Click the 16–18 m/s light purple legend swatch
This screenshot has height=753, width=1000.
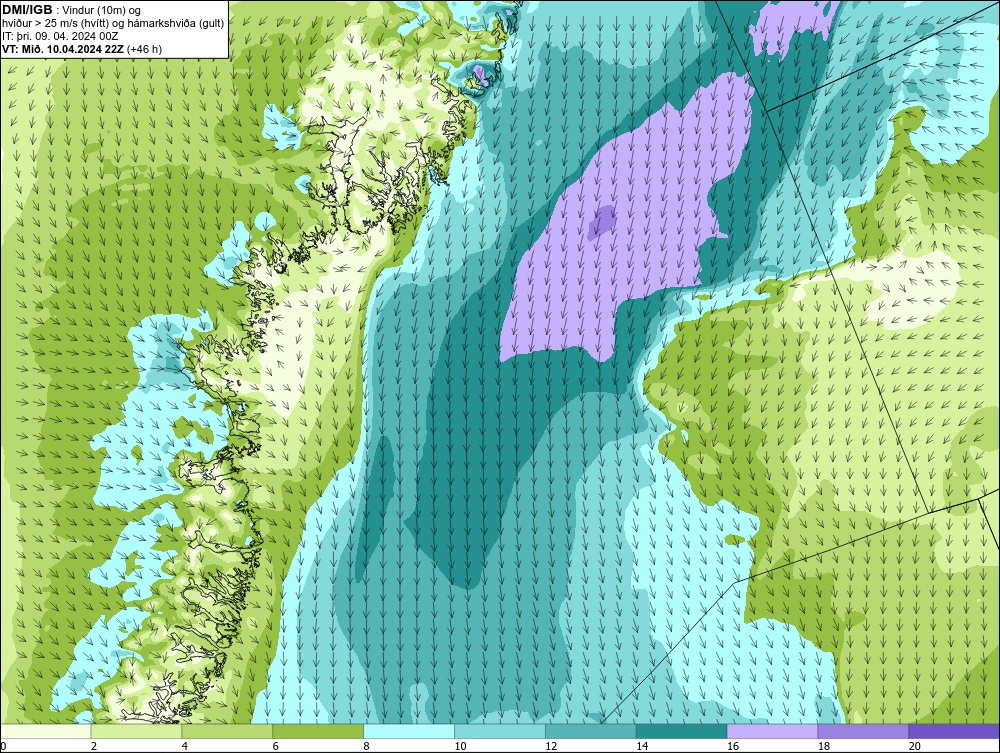[772, 731]
